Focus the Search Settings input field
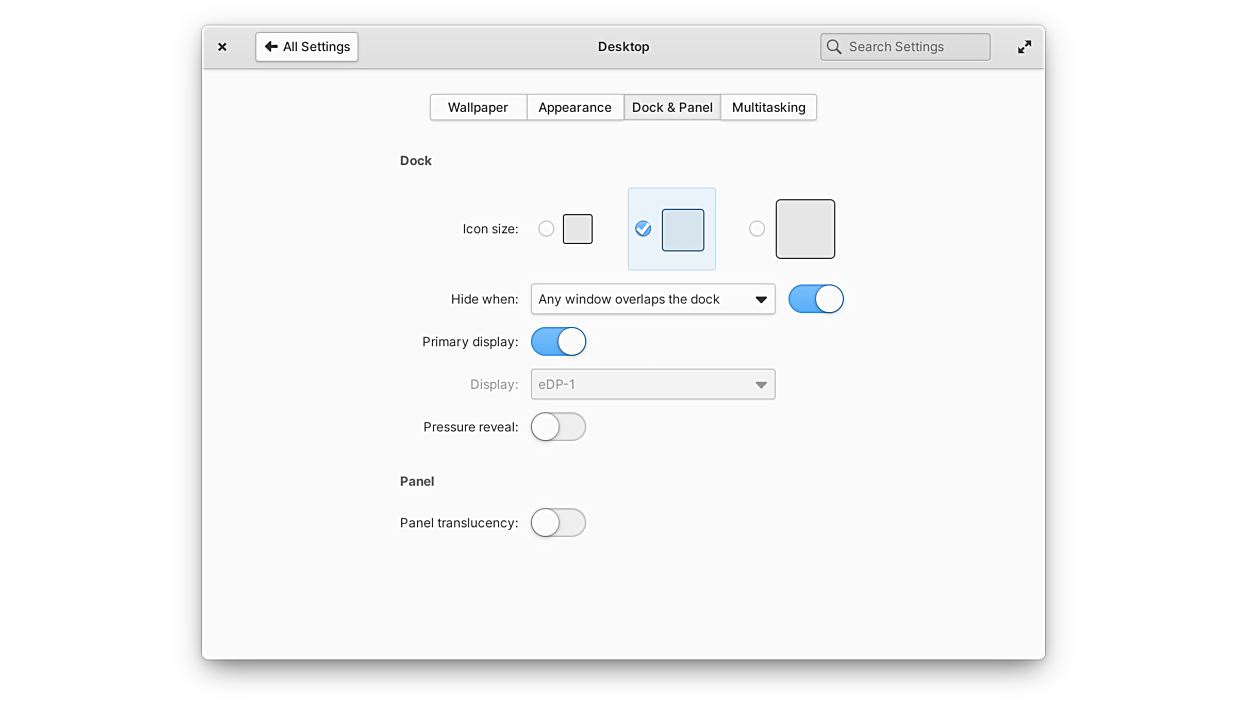This screenshot has width=1248, height=702. [x=914, y=47]
